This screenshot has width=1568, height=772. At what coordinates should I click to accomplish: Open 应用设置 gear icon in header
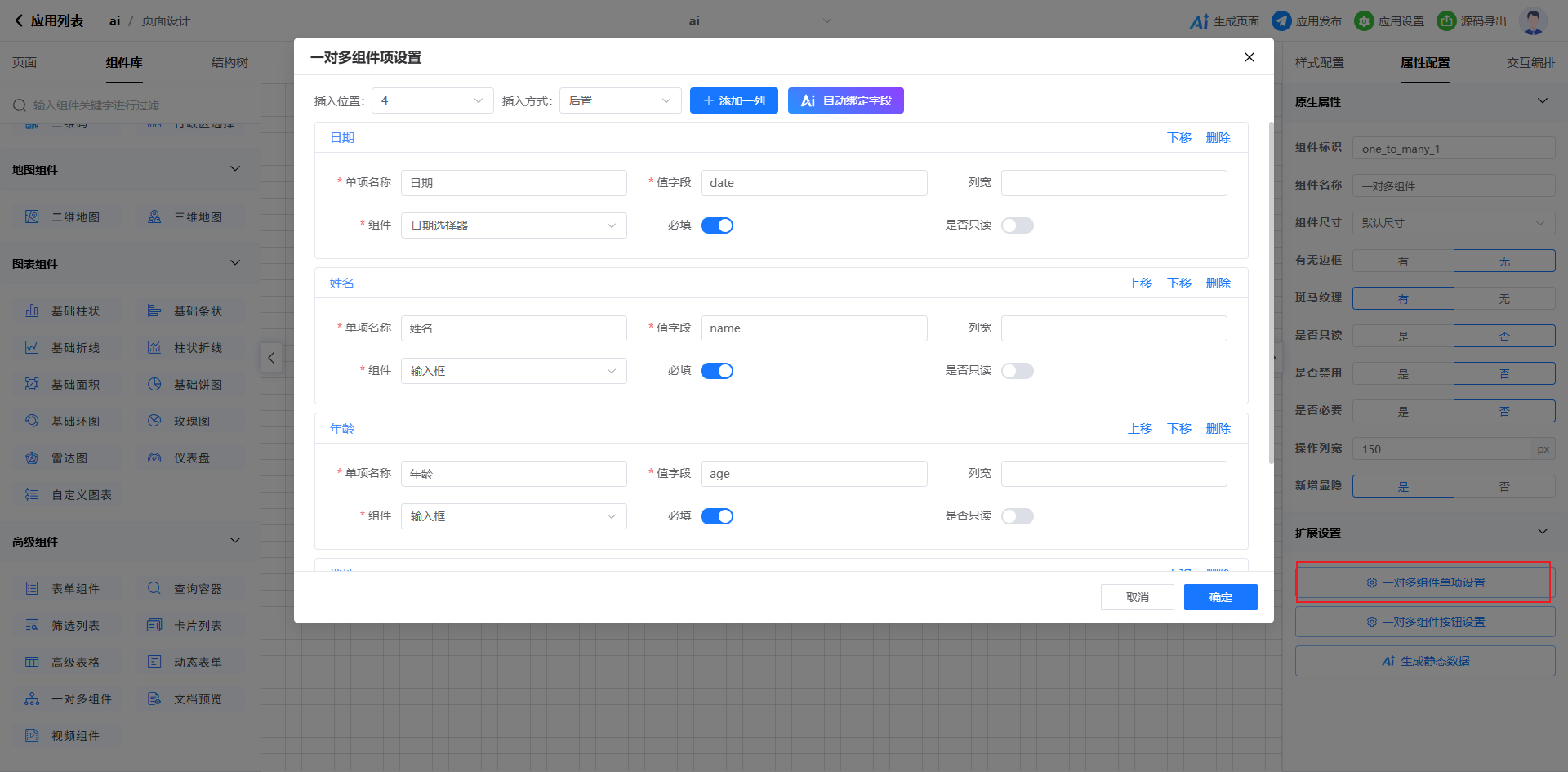[x=1364, y=21]
